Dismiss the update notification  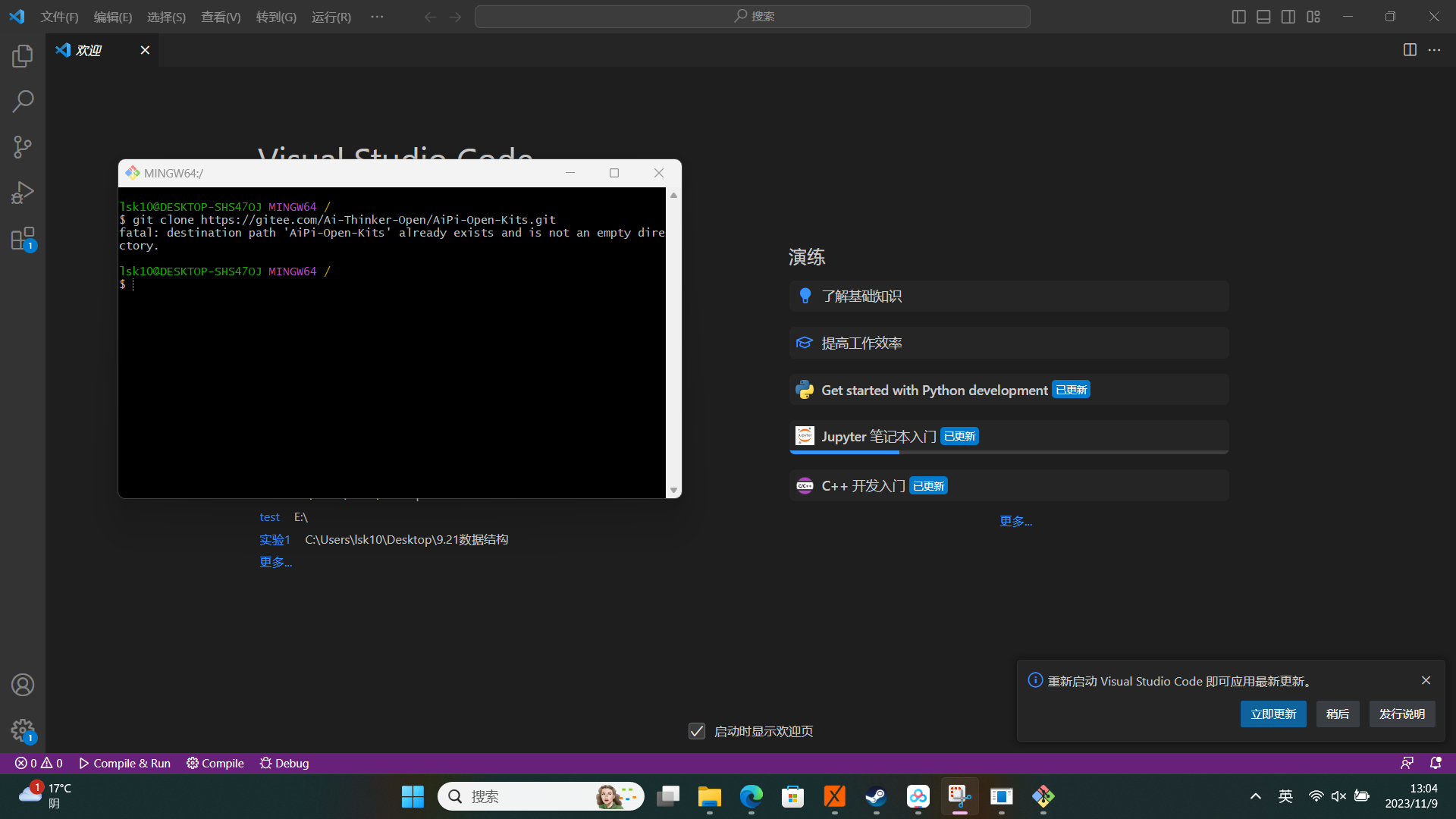(x=1426, y=680)
